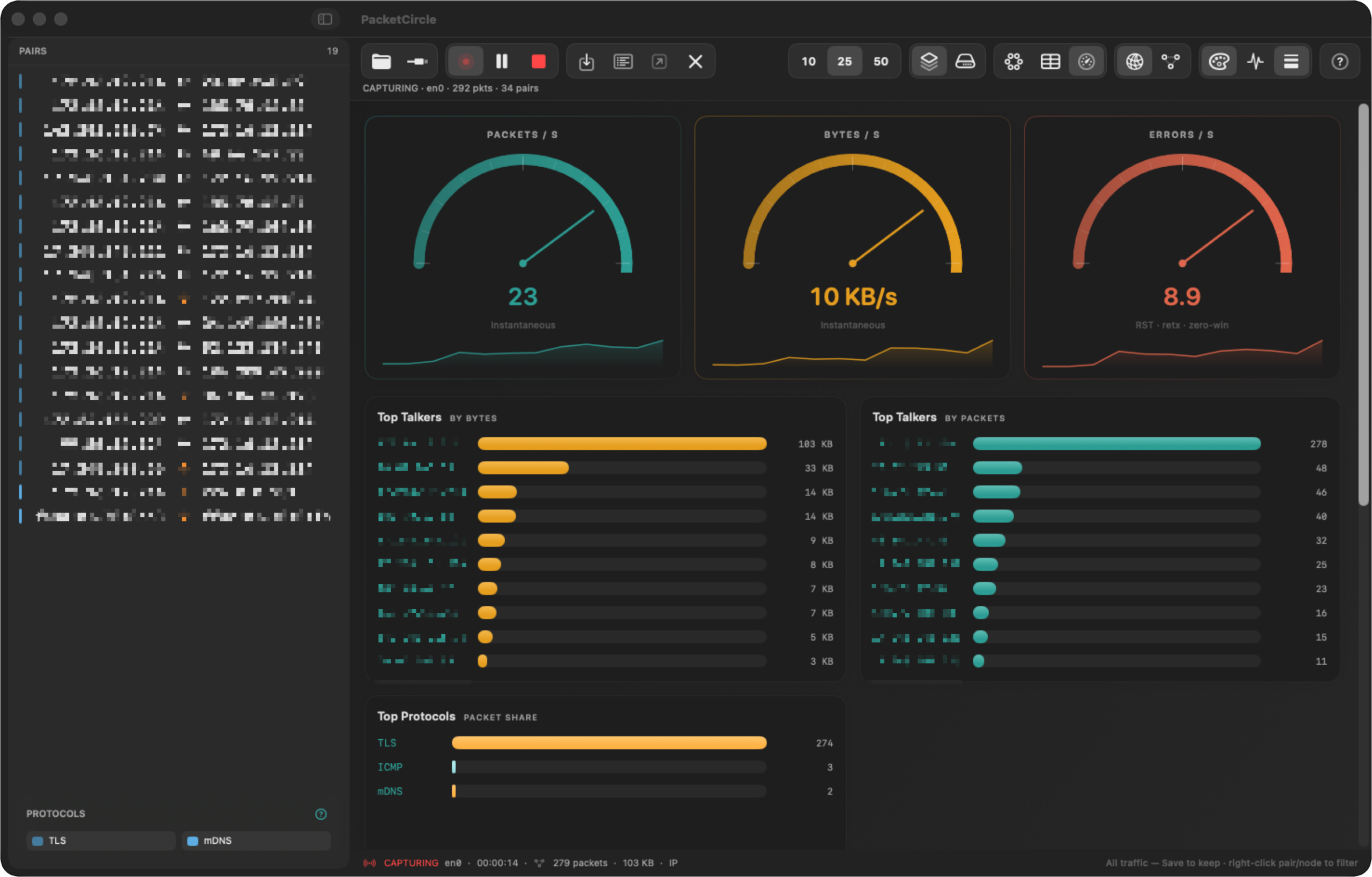Toggle the hardware drive mode icon
Viewport: 1372px width, 877px height.
coord(965,62)
